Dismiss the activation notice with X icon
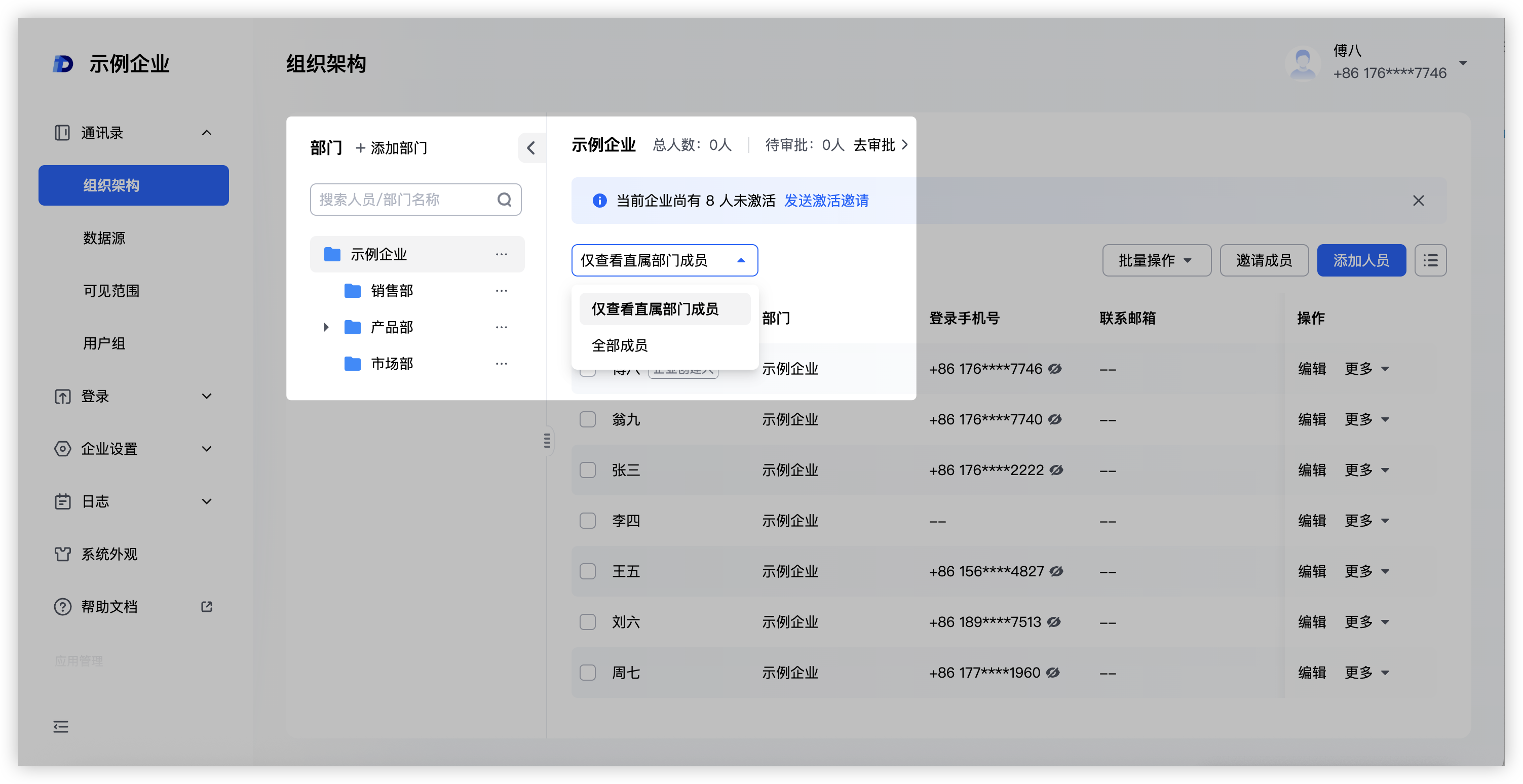 click(1418, 201)
